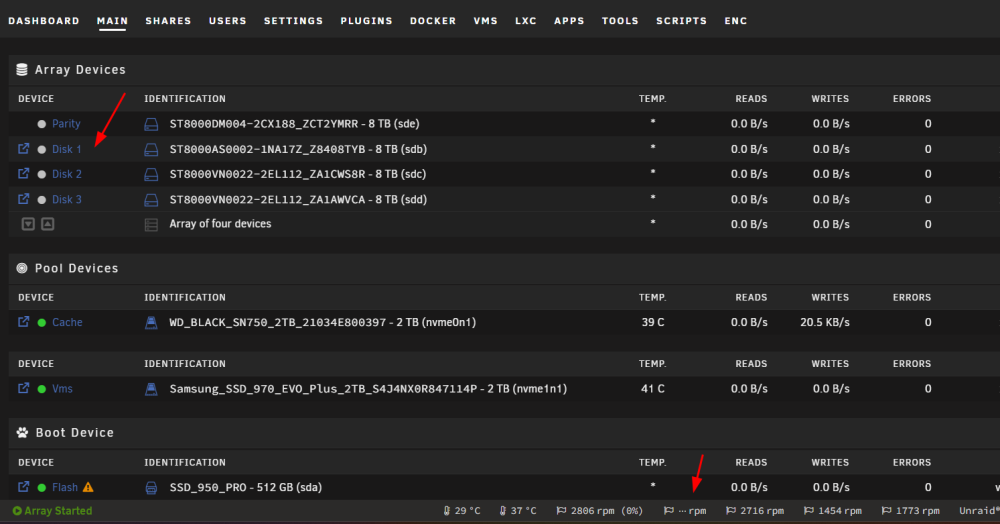Click the Array Devices stack icon

22,69
